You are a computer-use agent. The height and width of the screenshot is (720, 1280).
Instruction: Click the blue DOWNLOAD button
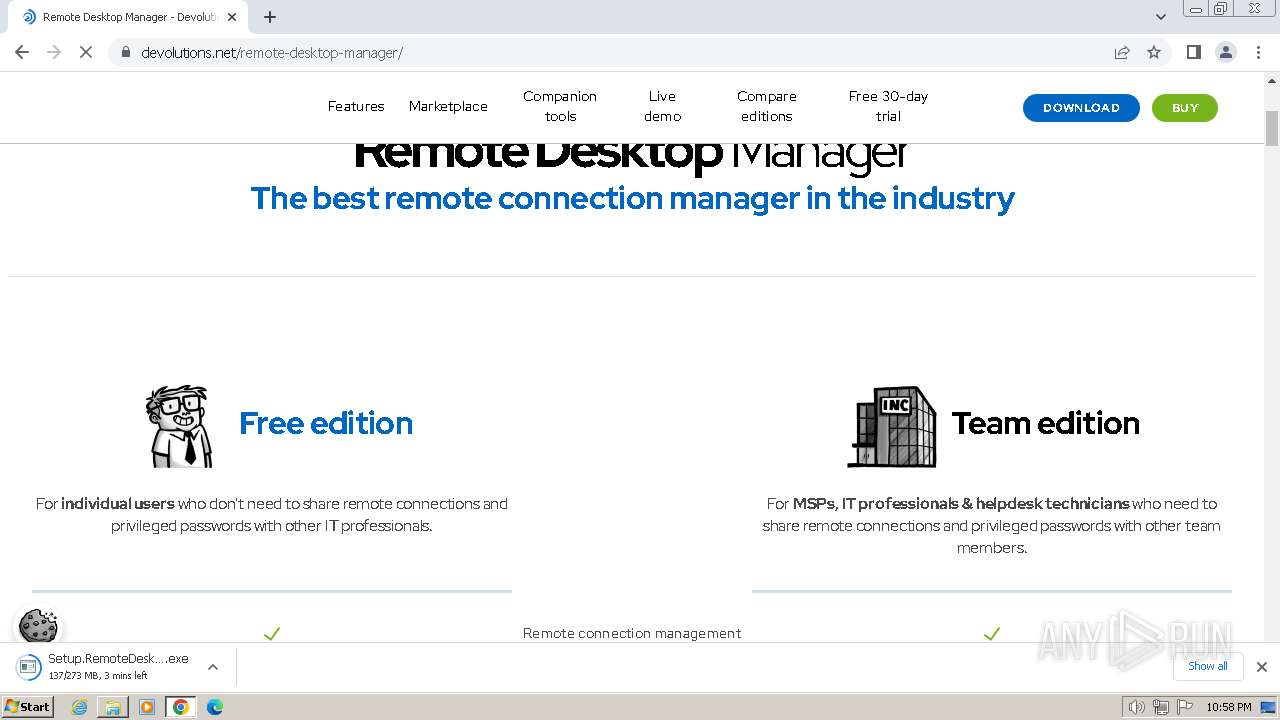click(1081, 108)
